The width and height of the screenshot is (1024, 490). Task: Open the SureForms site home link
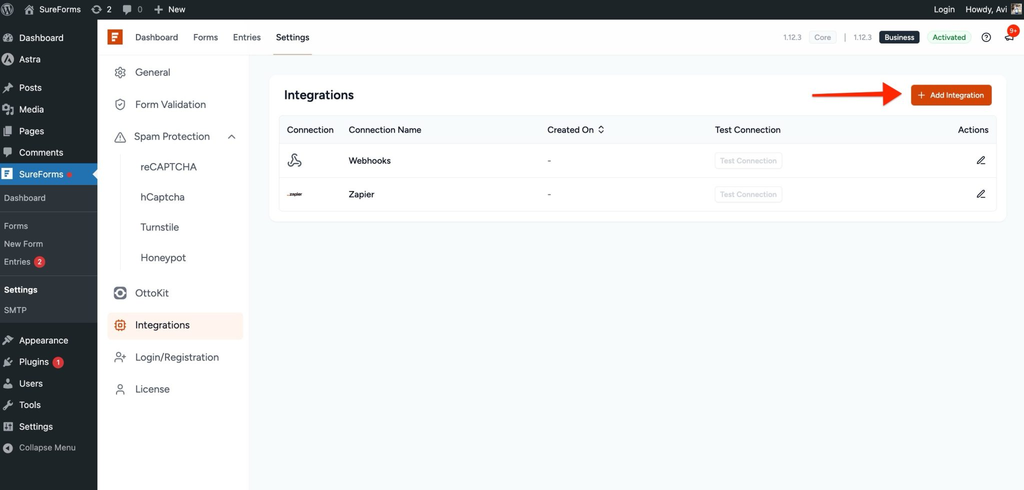click(52, 9)
